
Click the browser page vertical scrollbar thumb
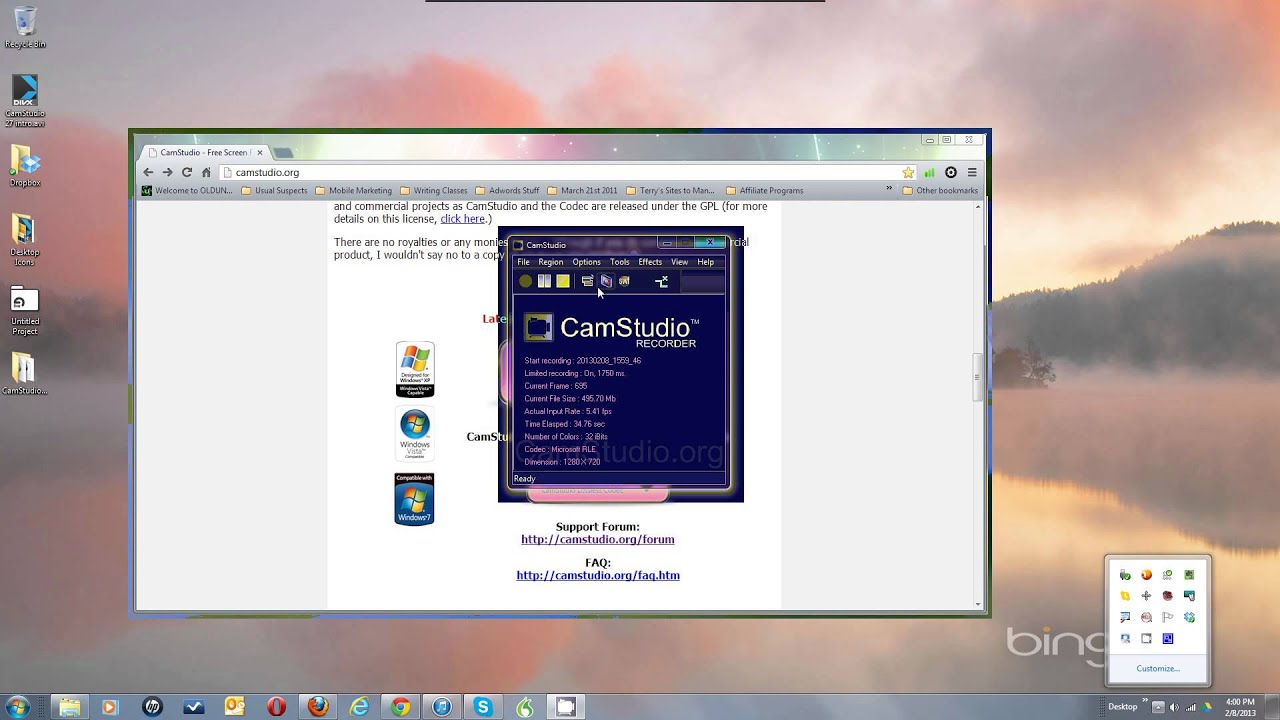978,376
